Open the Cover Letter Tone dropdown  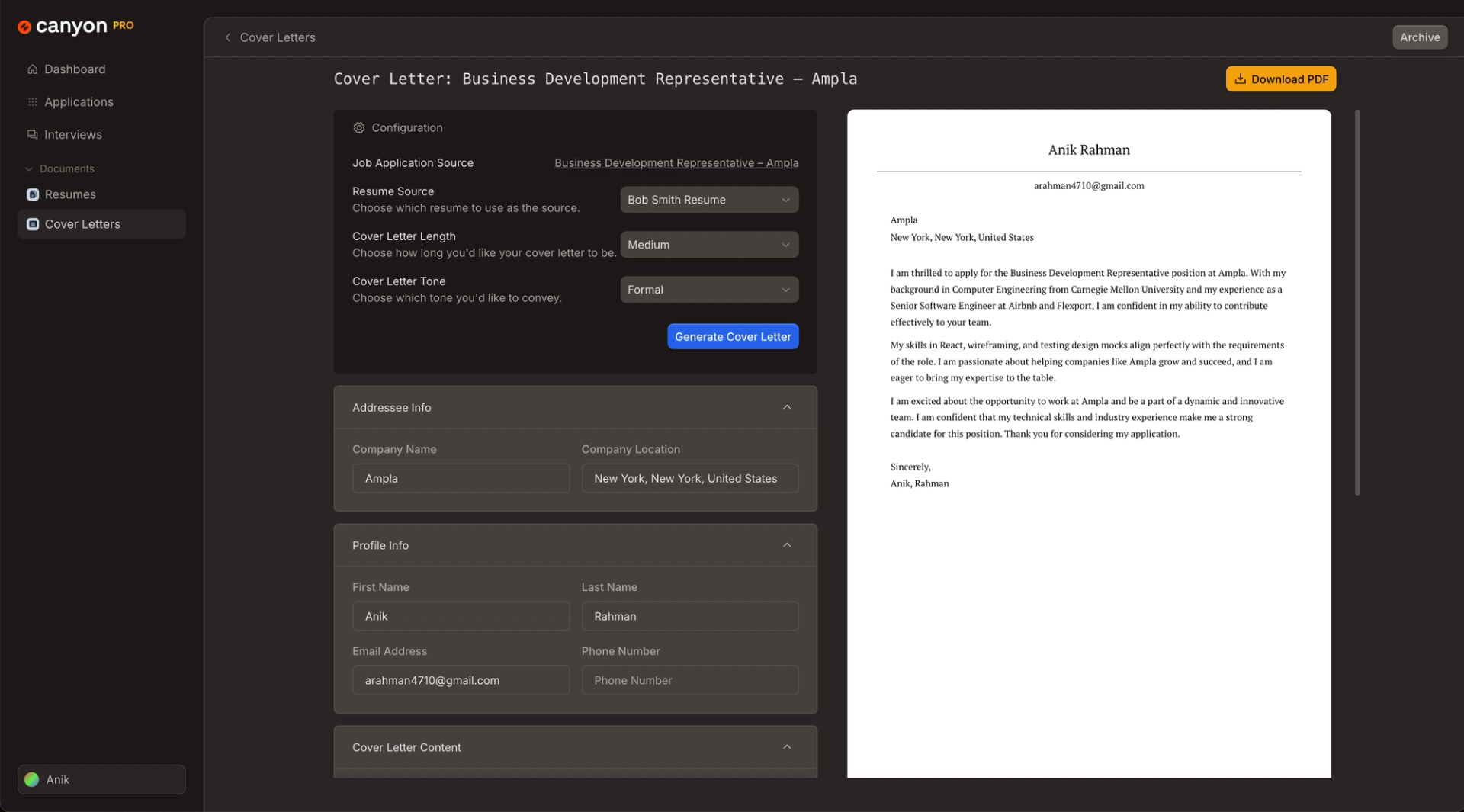[x=709, y=290]
